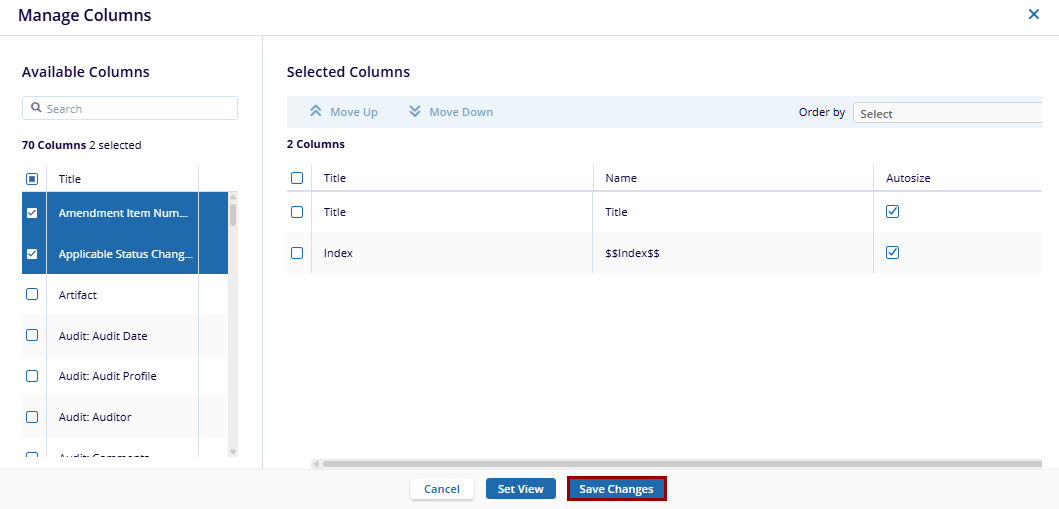Click the Save Changes button
Image resolution: width=1059 pixels, height=509 pixels.
point(616,489)
